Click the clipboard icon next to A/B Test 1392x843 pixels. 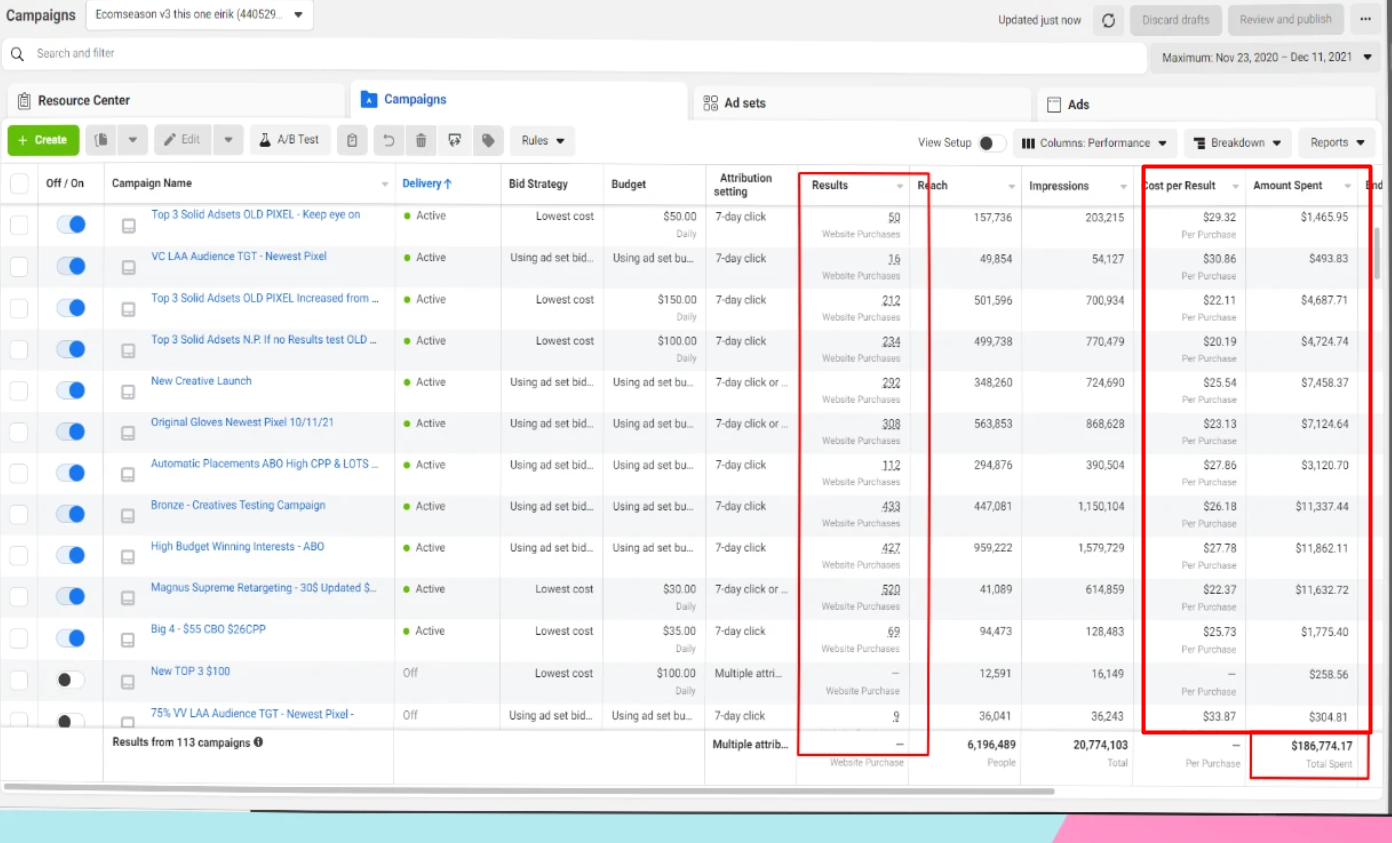[352, 141]
